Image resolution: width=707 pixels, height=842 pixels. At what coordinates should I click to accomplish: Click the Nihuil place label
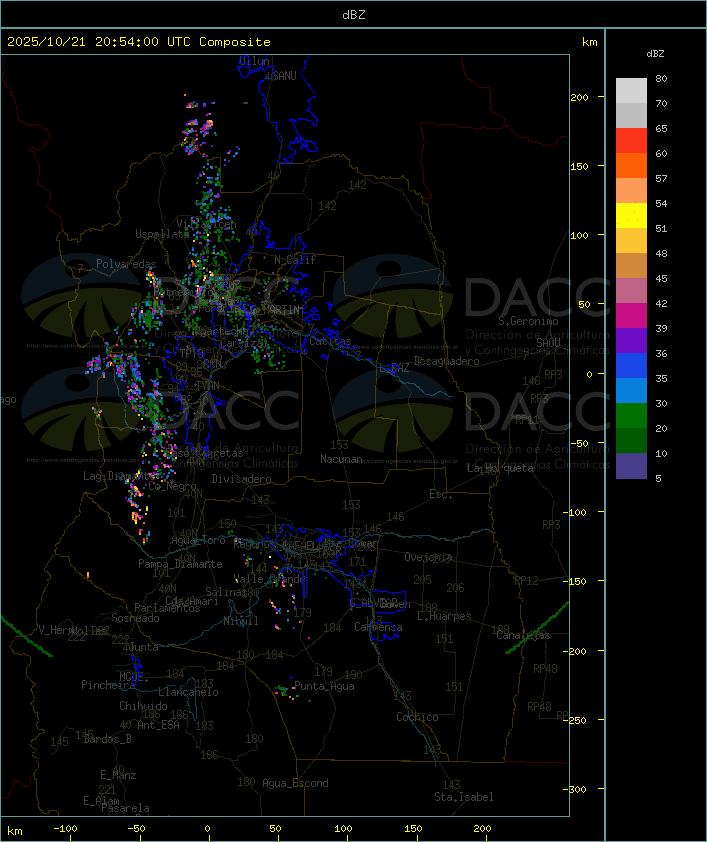point(241,621)
